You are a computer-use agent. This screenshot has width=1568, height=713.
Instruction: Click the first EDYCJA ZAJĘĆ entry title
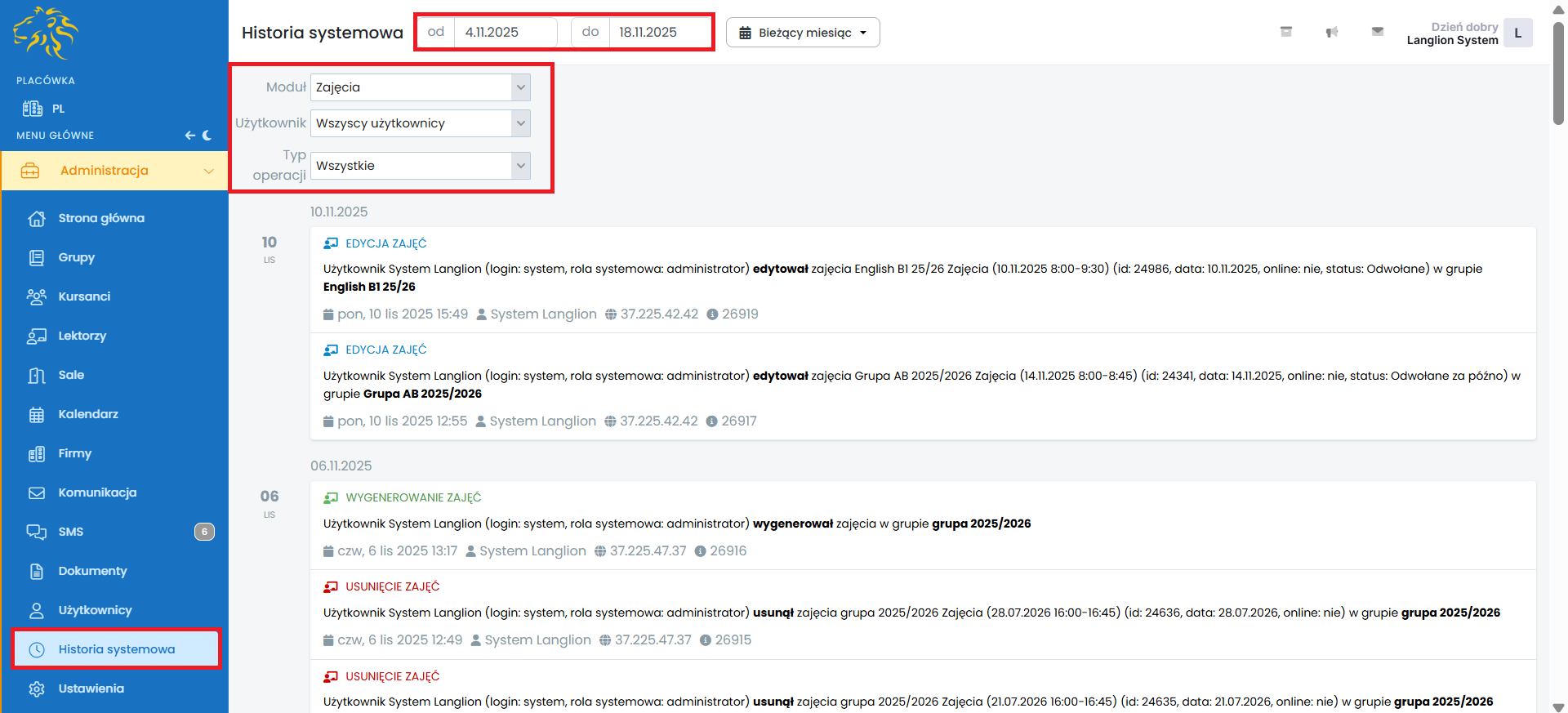(x=385, y=243)
